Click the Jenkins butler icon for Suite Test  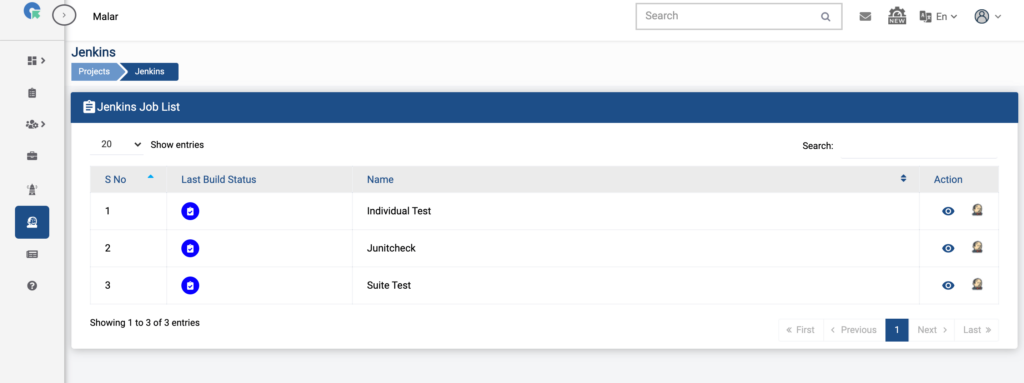tap(977, 284)
